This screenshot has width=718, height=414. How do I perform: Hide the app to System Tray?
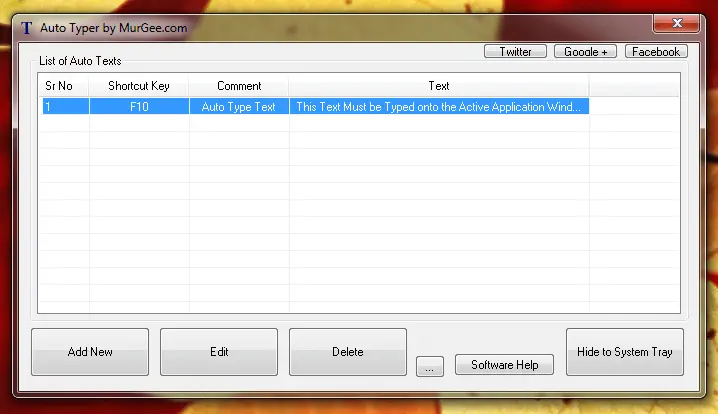click(x=625, y=352)
